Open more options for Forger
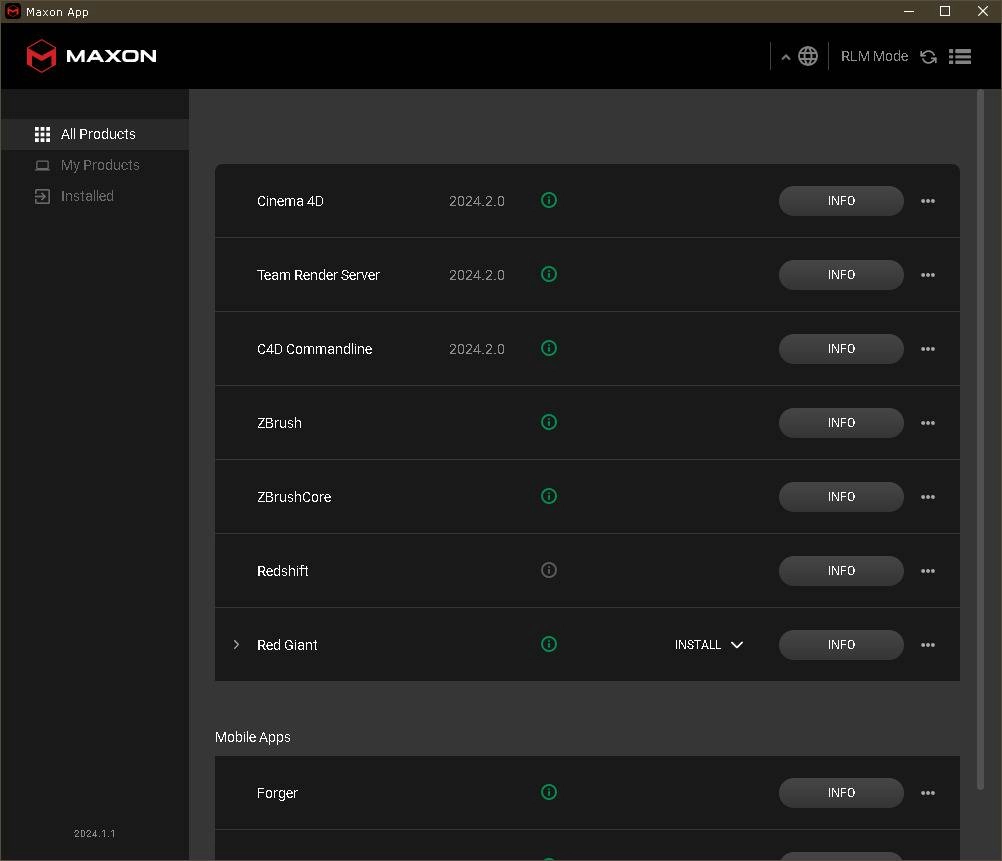This screenshot has width=1002, height=861. tap(928, 793)
